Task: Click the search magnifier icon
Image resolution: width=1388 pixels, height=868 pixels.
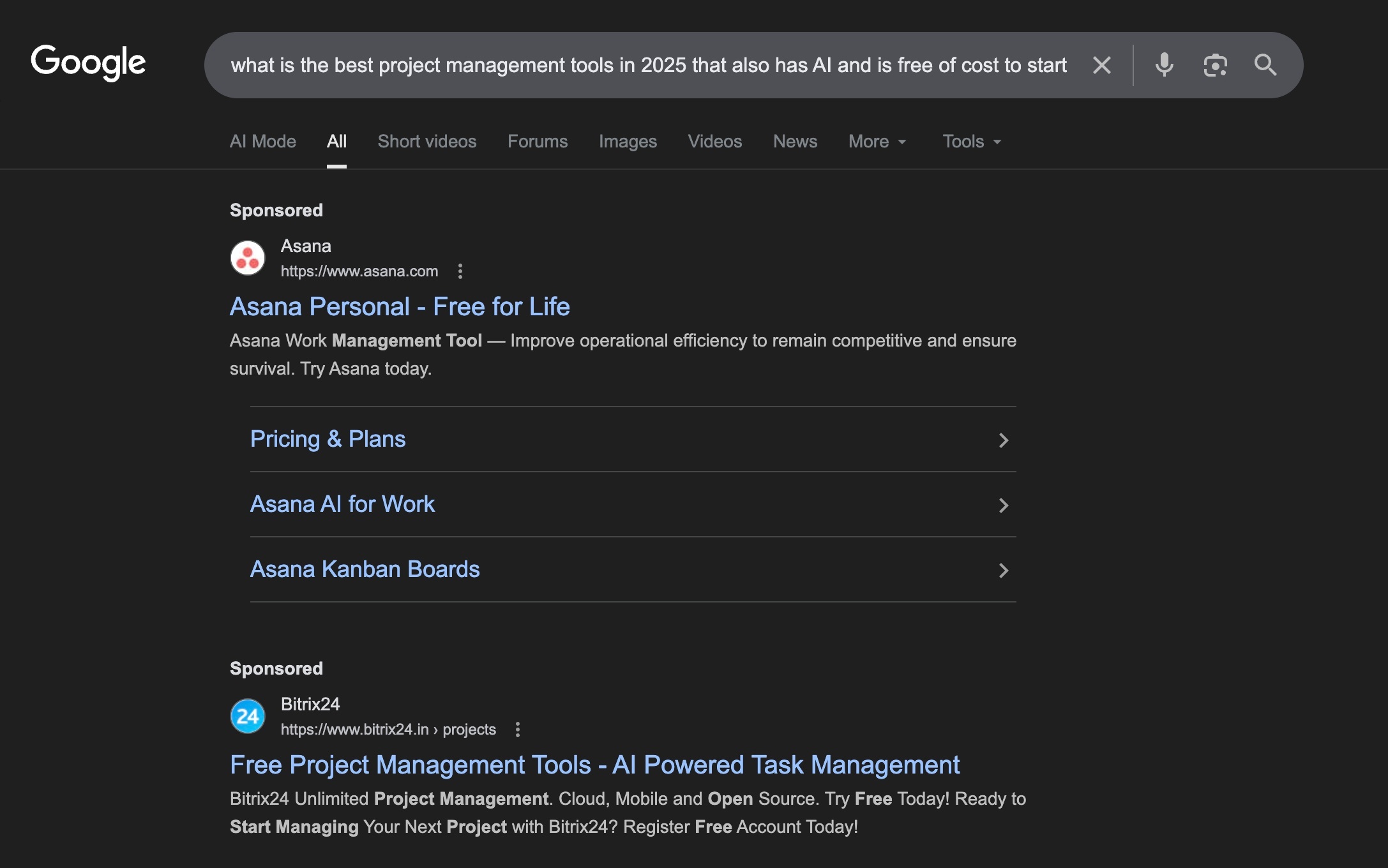Action: [1265, 64]
